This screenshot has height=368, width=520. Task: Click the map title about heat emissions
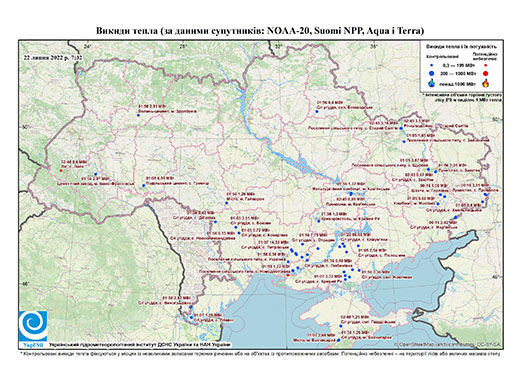click(260, 31)
